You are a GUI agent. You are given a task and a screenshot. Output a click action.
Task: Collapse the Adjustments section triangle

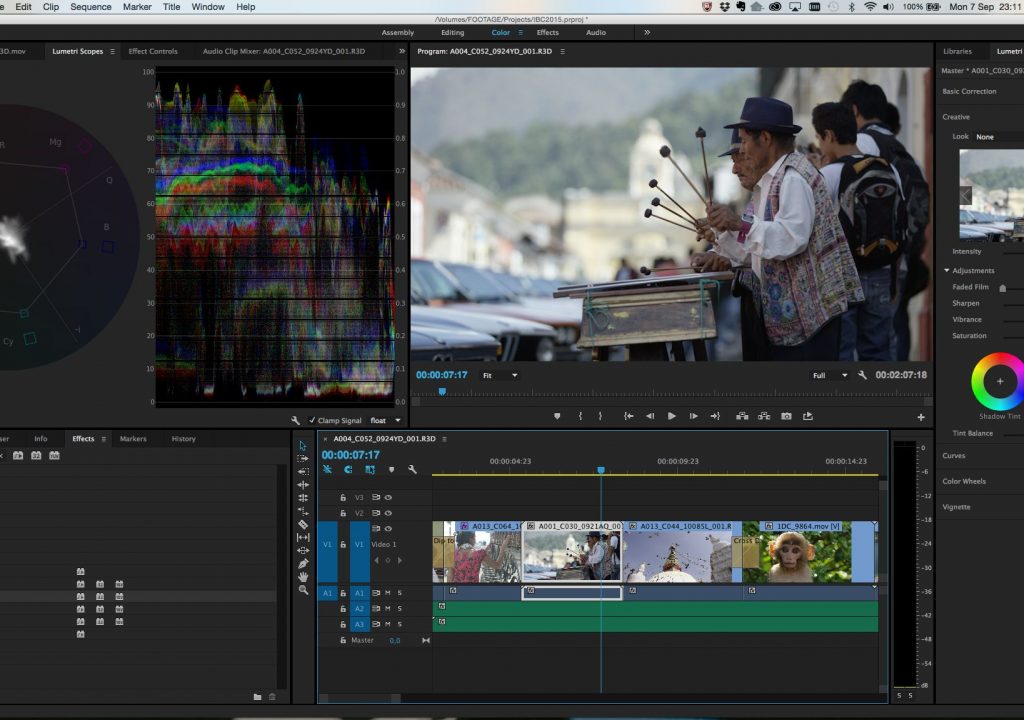pos(946,270)
